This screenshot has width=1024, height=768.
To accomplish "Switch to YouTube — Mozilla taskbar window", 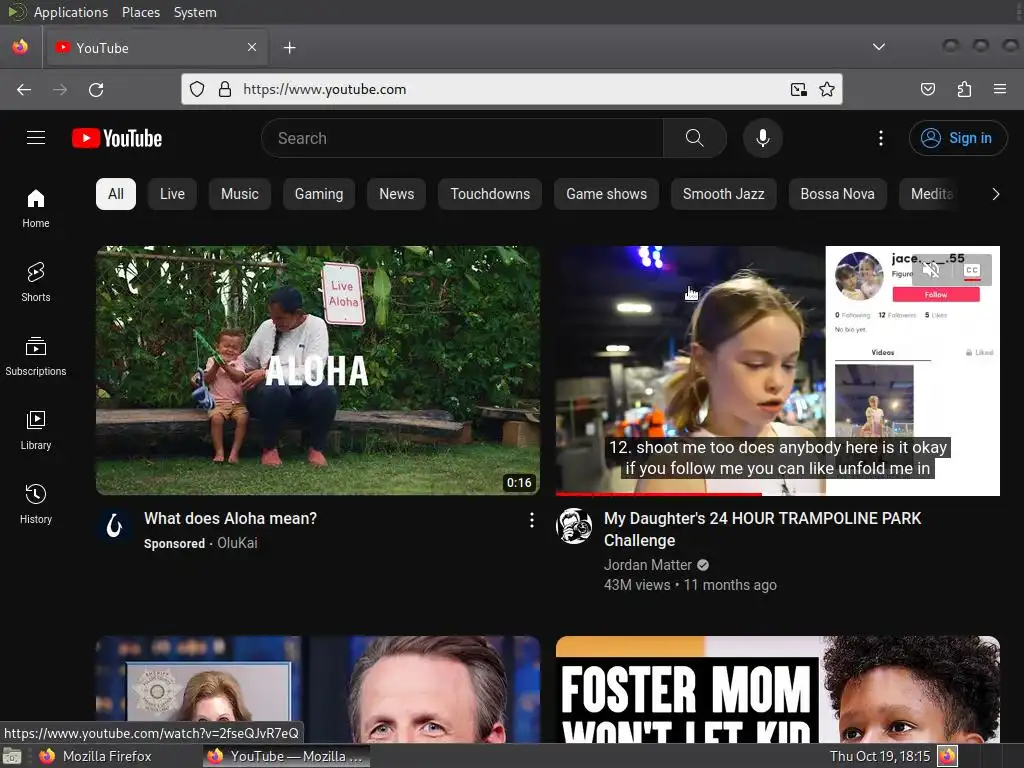I will (285, 756).
